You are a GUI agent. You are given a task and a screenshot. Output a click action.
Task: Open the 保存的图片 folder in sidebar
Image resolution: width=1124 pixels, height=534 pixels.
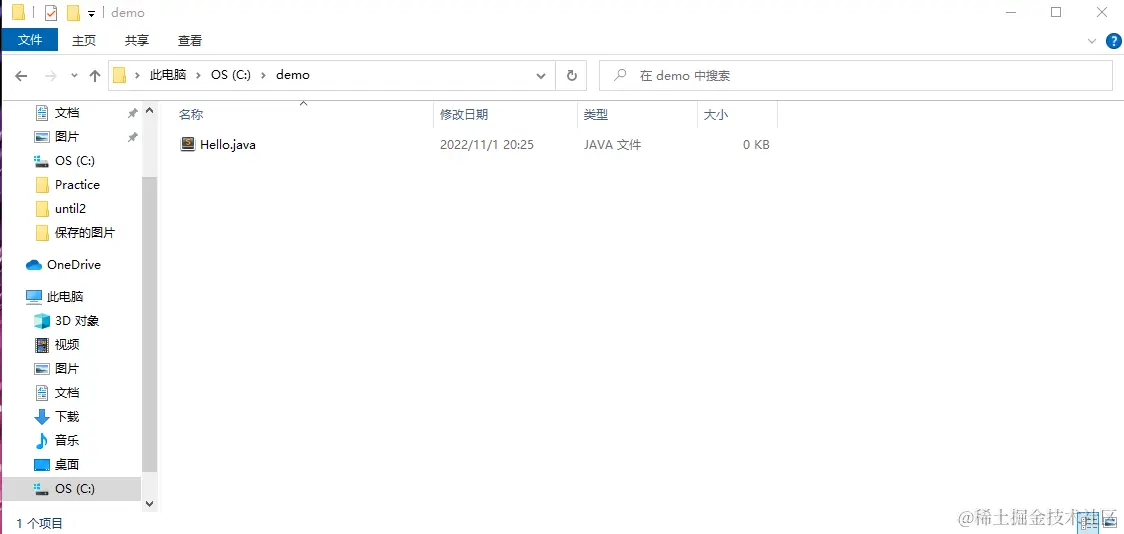click(x=85, y=233)
